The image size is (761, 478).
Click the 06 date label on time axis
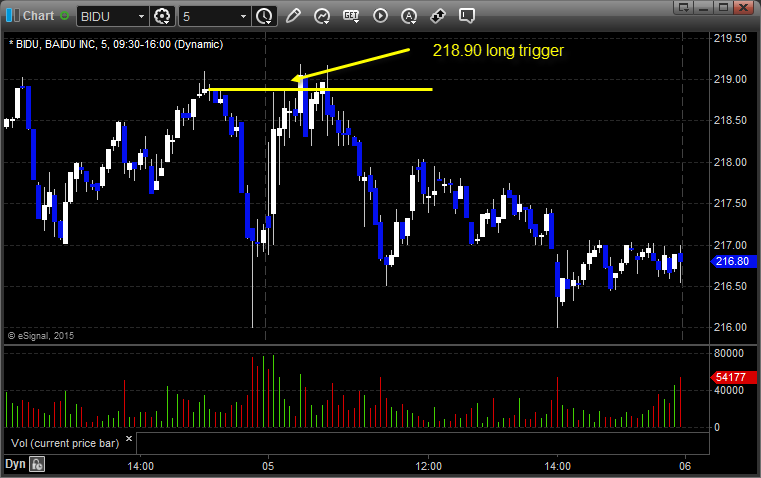pos(685,466)
